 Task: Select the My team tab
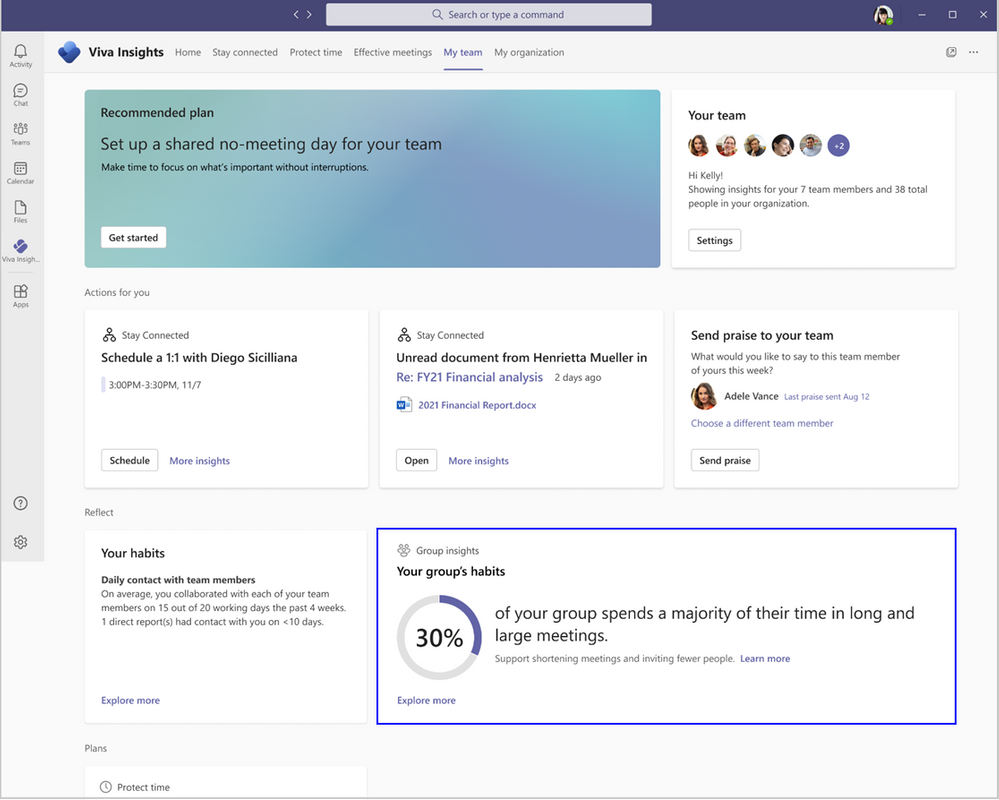coord(463,52)
